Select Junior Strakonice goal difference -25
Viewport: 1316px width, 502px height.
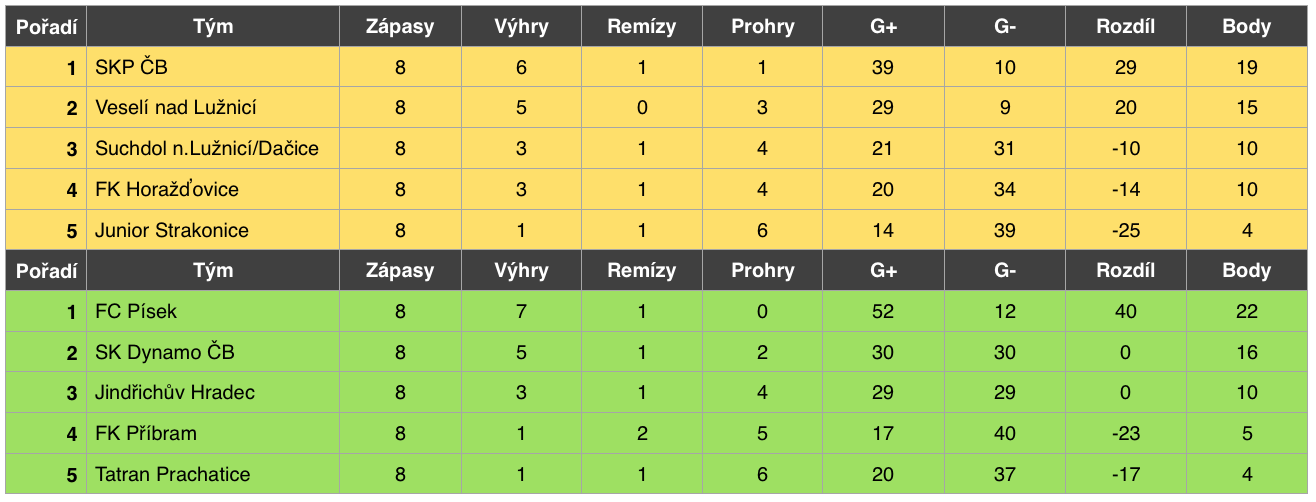[x=1125, y=230]
